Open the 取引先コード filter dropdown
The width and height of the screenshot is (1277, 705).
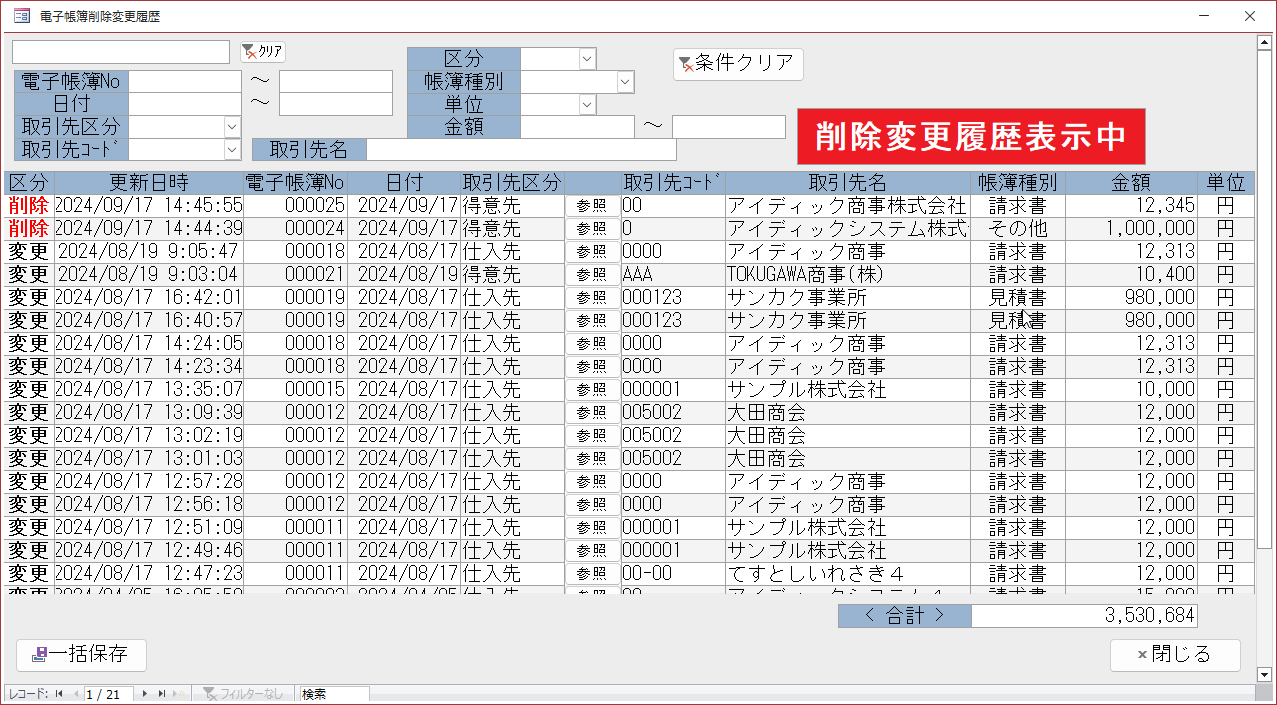(x=232, y=149)
